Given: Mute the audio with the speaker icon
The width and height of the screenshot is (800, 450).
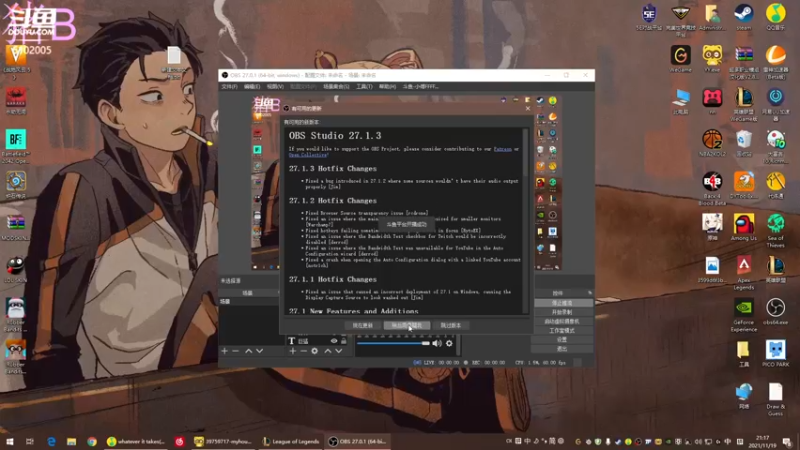Looking at the screenshot, I should (437, 343).
